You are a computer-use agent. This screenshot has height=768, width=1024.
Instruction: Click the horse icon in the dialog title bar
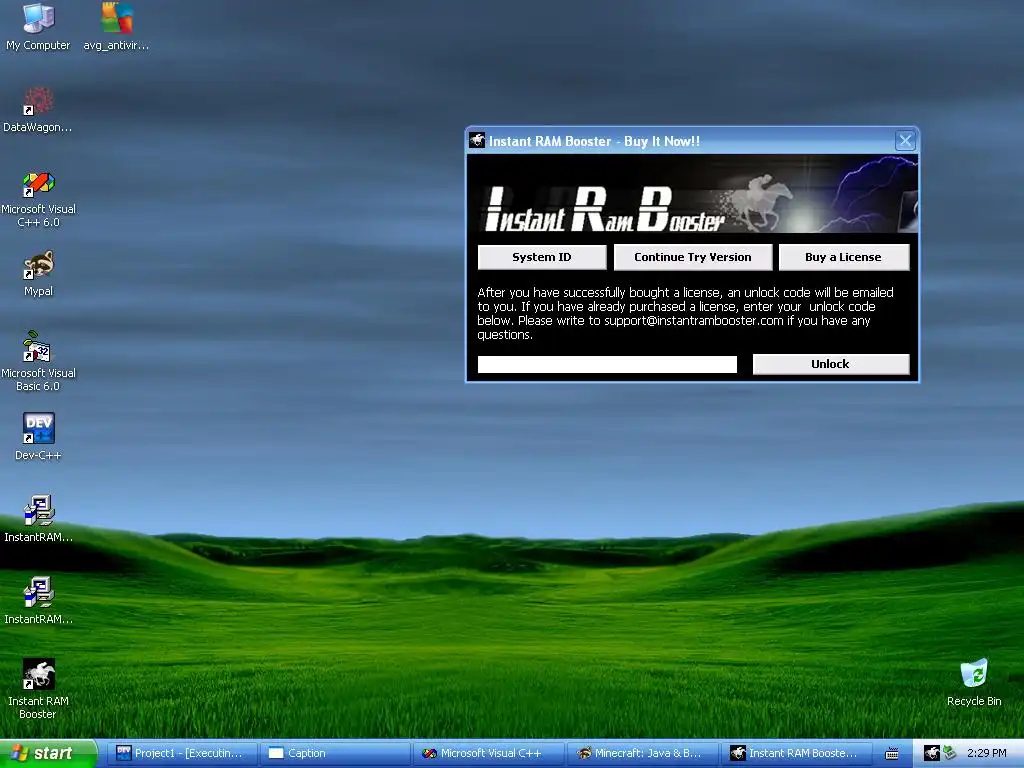[477, 140]
